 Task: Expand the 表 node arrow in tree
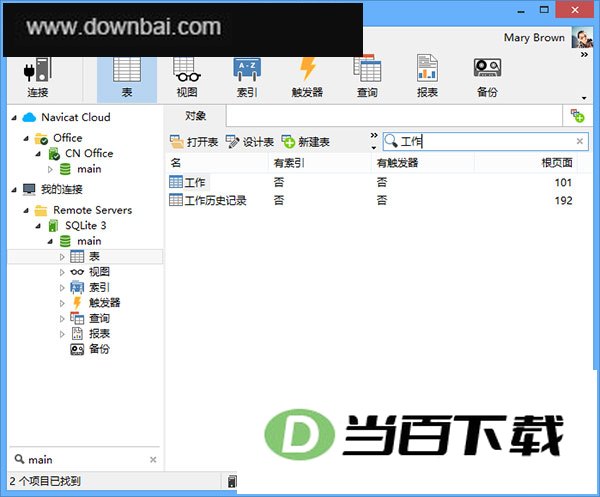tap(62, 257)
